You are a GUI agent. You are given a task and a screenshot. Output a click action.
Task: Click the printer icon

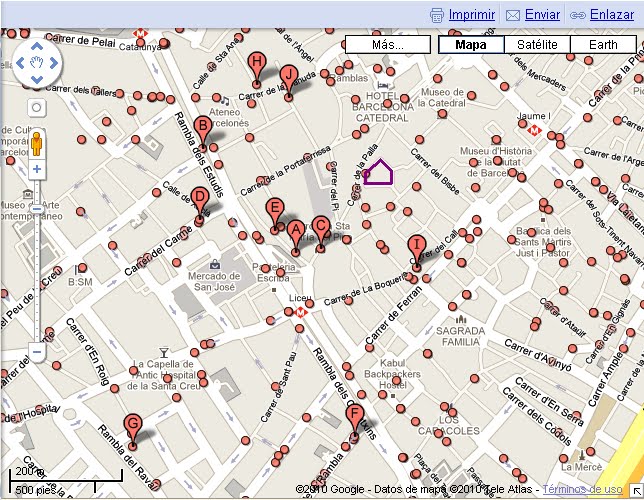437,15
